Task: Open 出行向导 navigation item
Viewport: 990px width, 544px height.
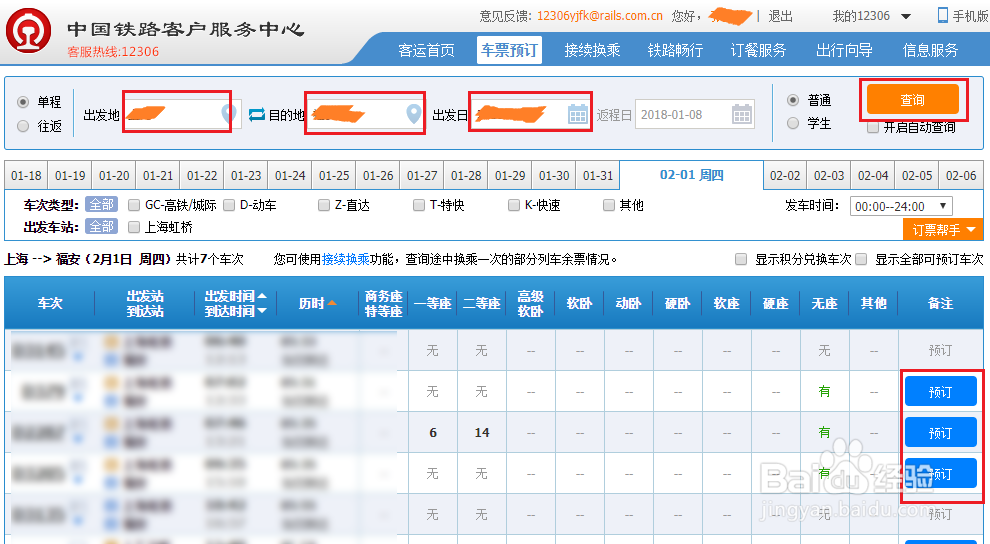Action: pyautogui.click(x=844, y=50)
